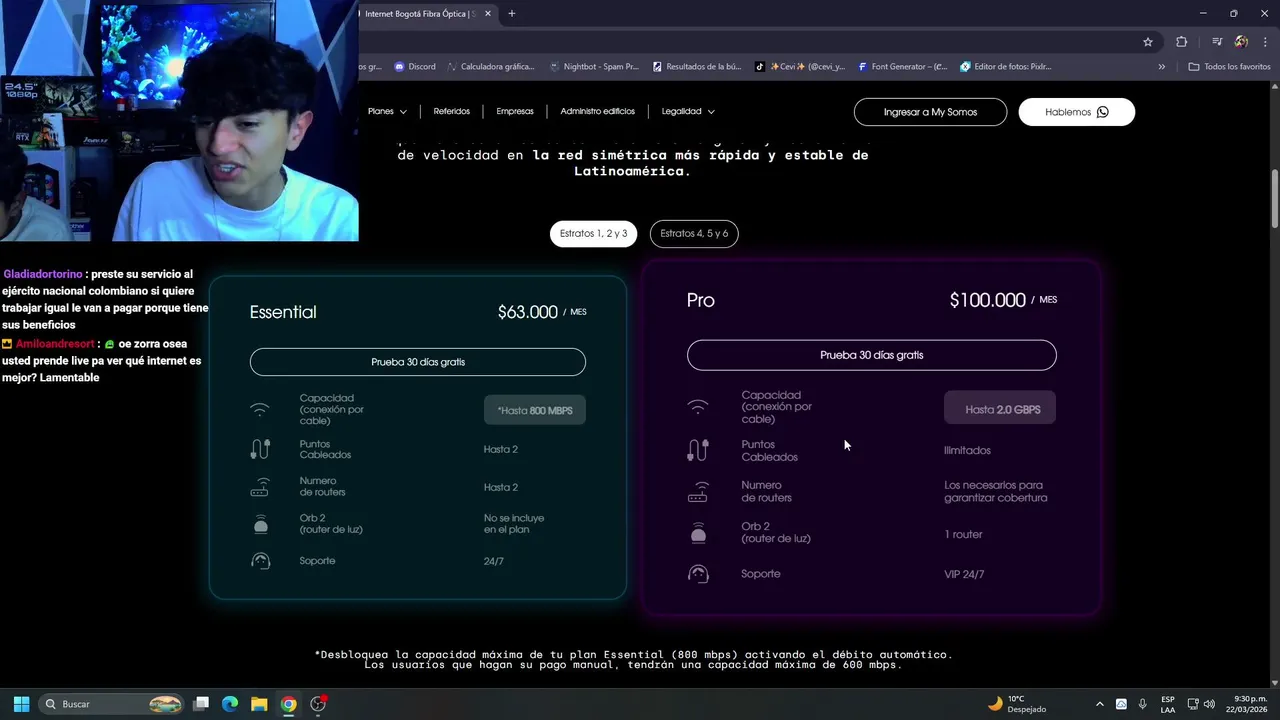Click the Essential Orb 2 router icon
Screen dimensions: 1280x720
(260, 524)
